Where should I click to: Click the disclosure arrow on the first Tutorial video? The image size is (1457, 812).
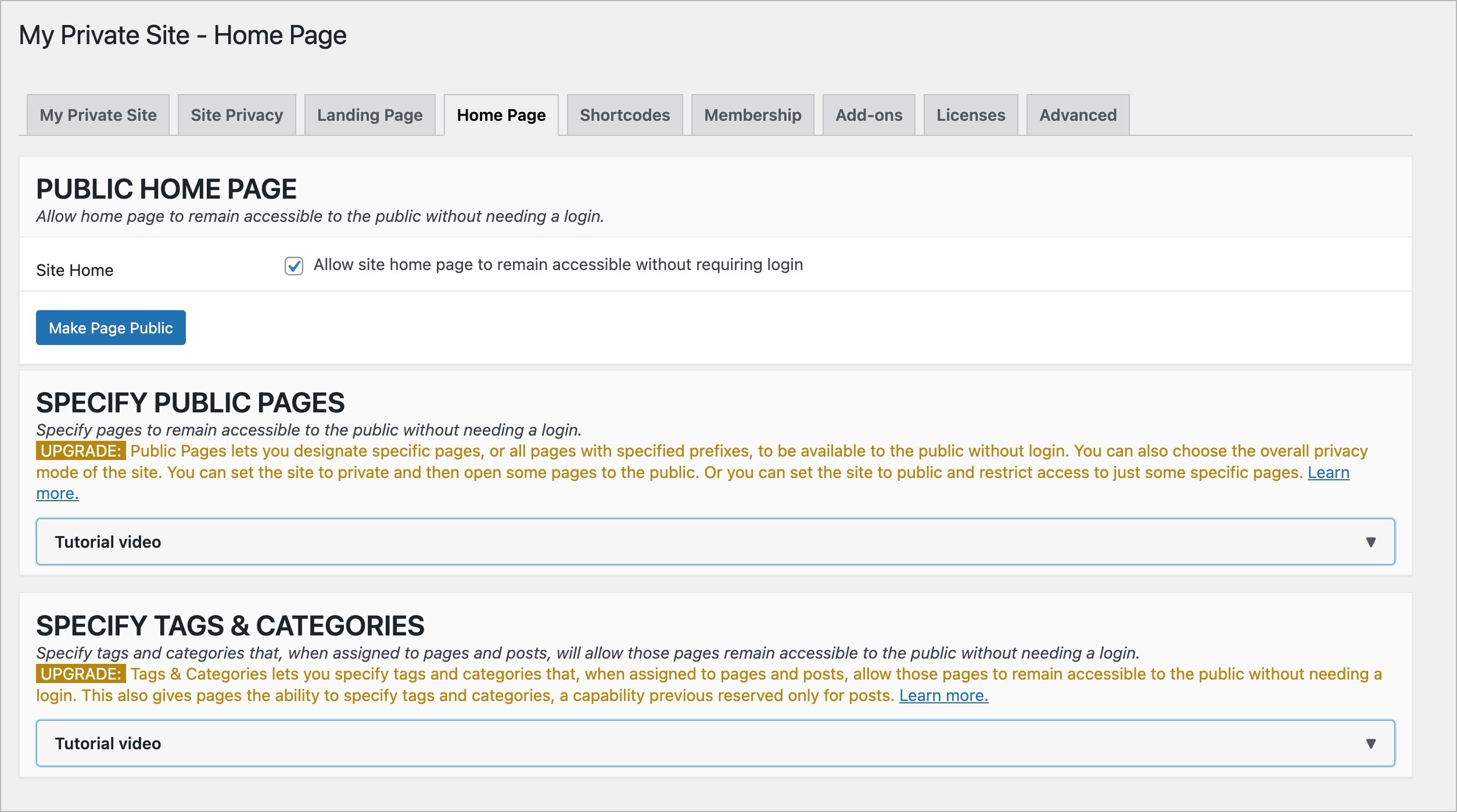pos(1372,541)
